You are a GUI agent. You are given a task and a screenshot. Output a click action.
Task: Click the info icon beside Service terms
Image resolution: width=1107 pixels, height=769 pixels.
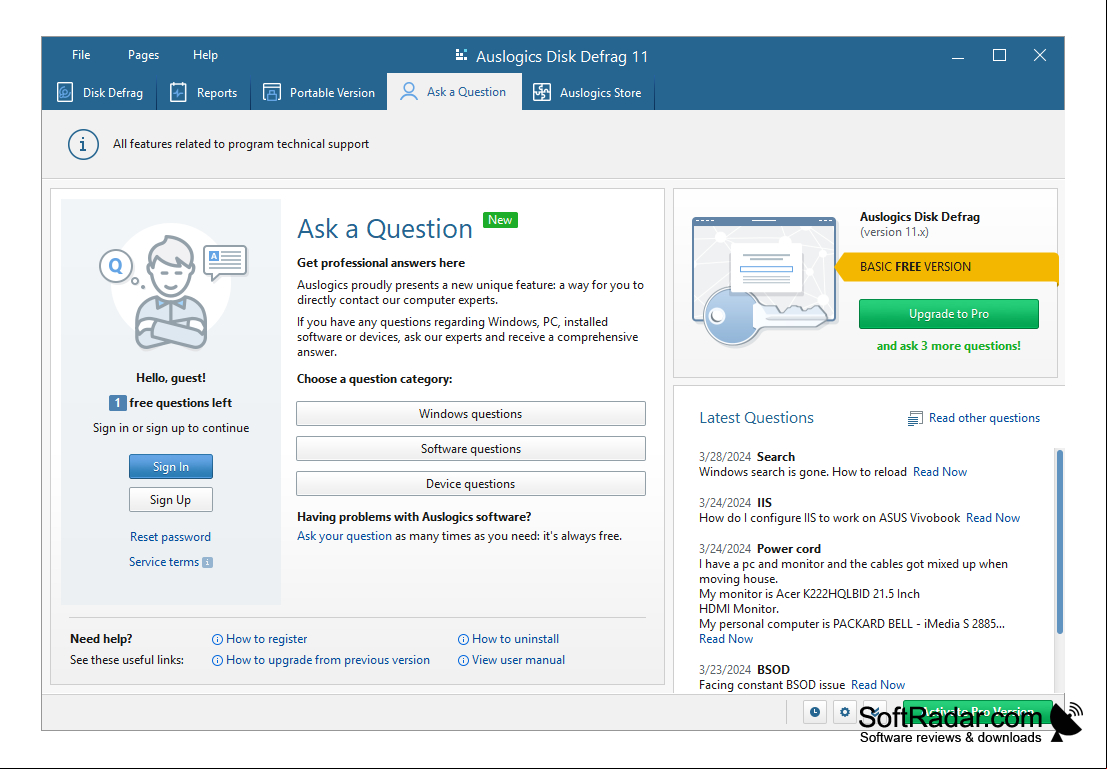pos(208,563)
